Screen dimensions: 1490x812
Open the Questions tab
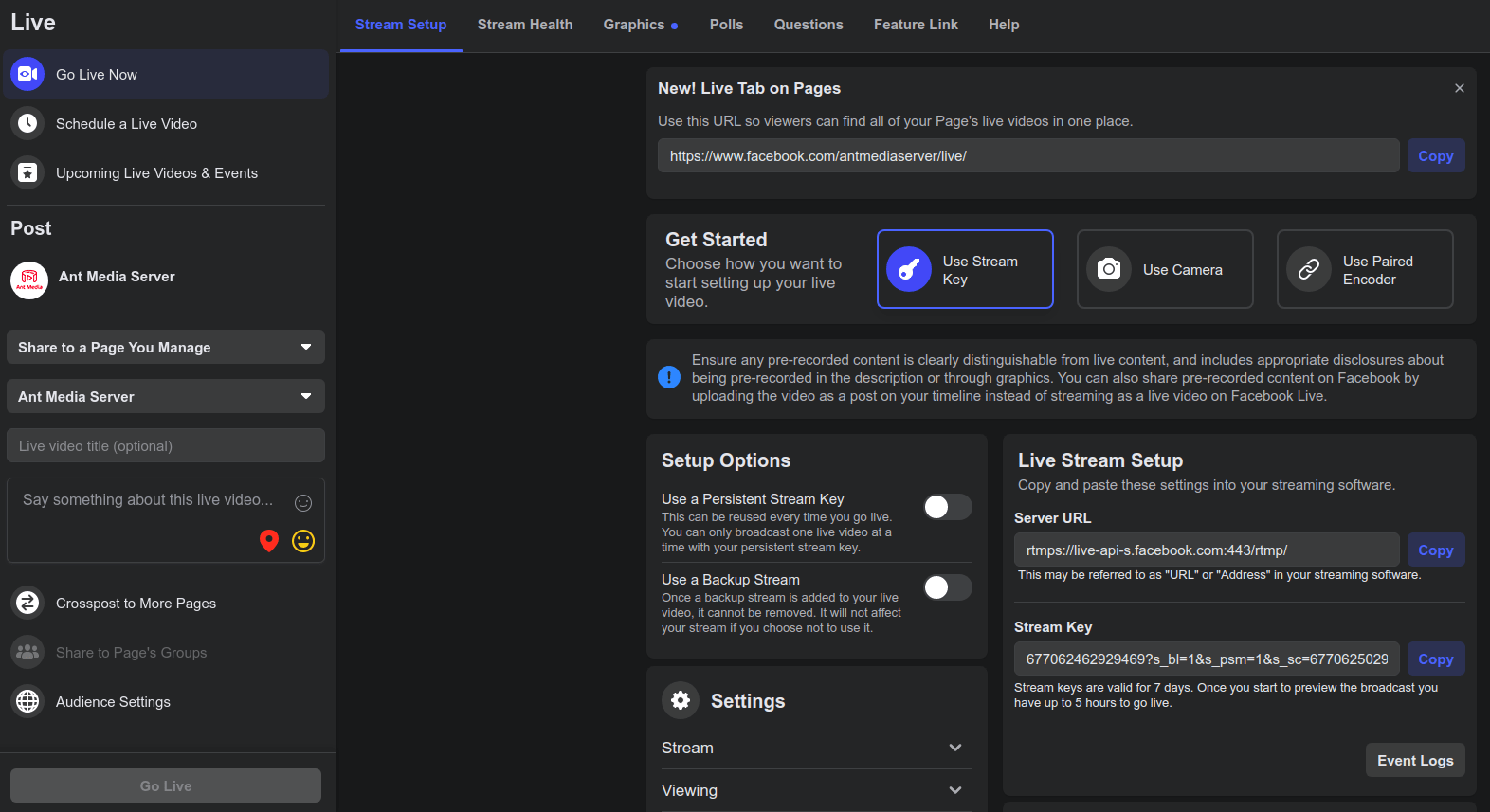click(809, 25)
